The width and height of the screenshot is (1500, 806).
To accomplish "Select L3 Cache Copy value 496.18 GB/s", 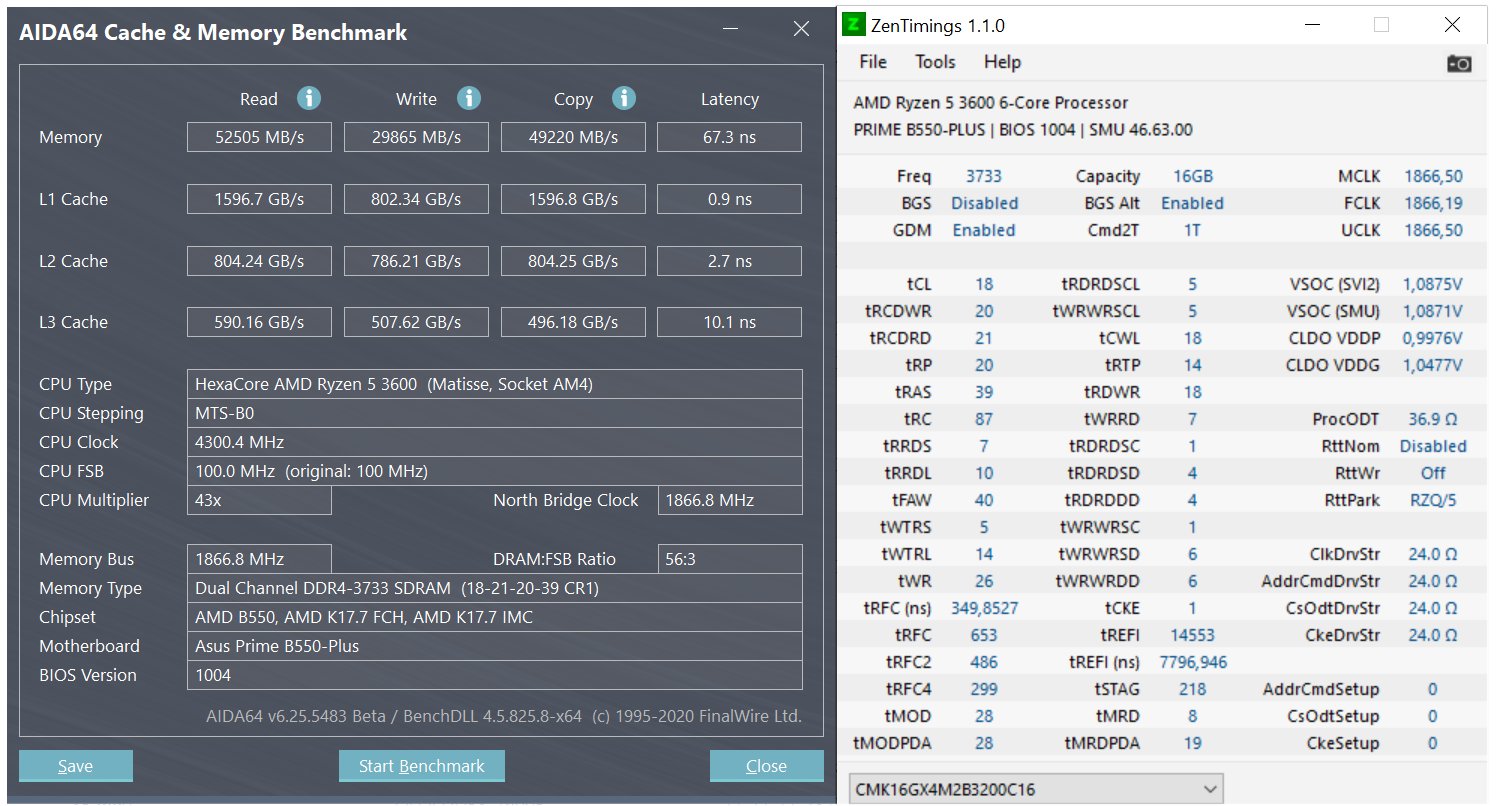I will pos(573,322).
